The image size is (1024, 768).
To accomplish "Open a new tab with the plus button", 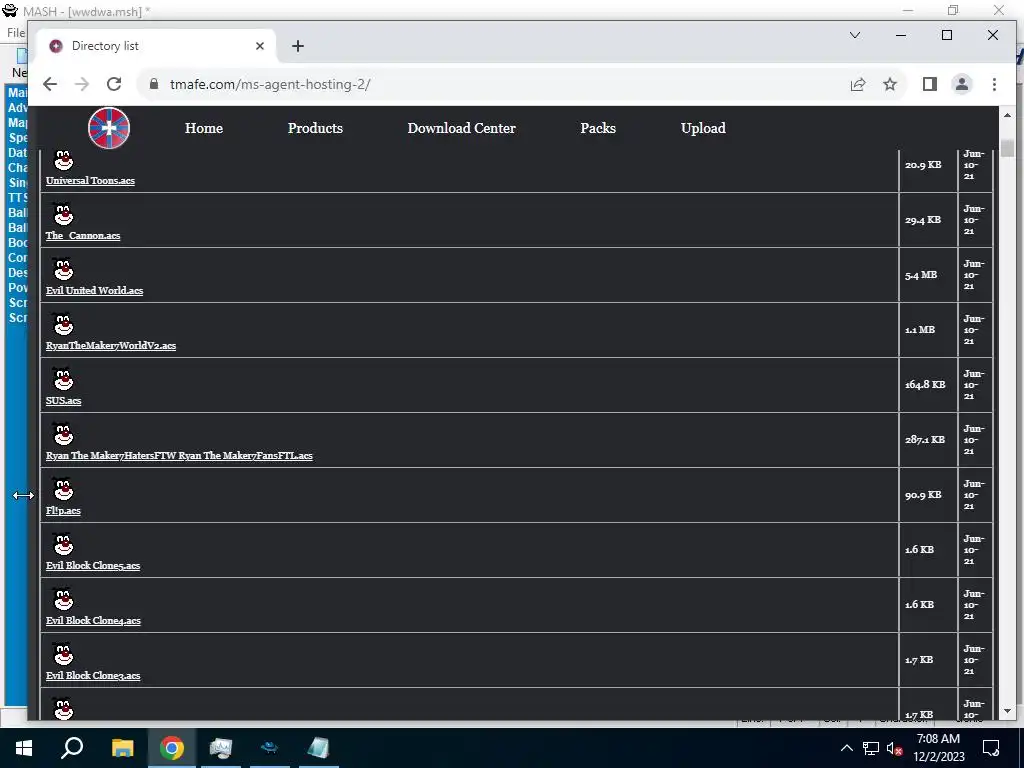I will (x=298, y=46).
